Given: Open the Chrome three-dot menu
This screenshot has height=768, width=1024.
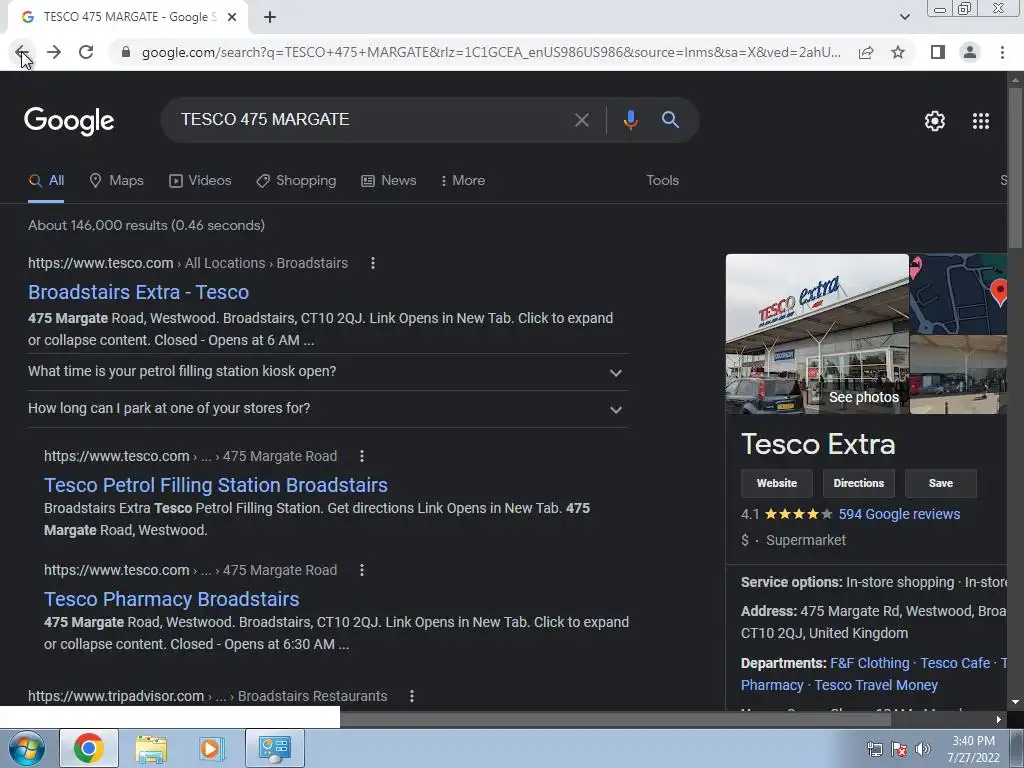Looking at the screenshot, I should tap(1002, 52).
